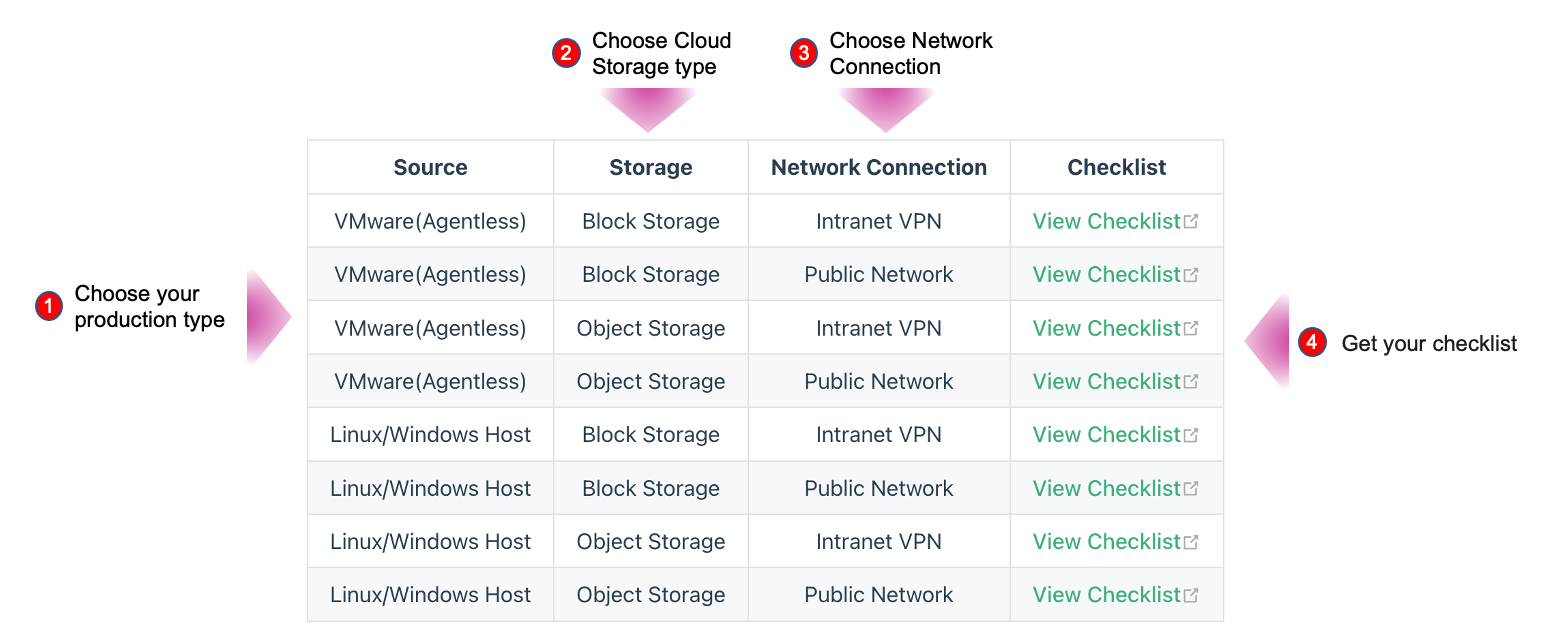Image resolution: width=1544 pixels, height=639 pixels.
Task: Click the red step 2 badge
Action: pyautogui.click(x=566, y=53)
